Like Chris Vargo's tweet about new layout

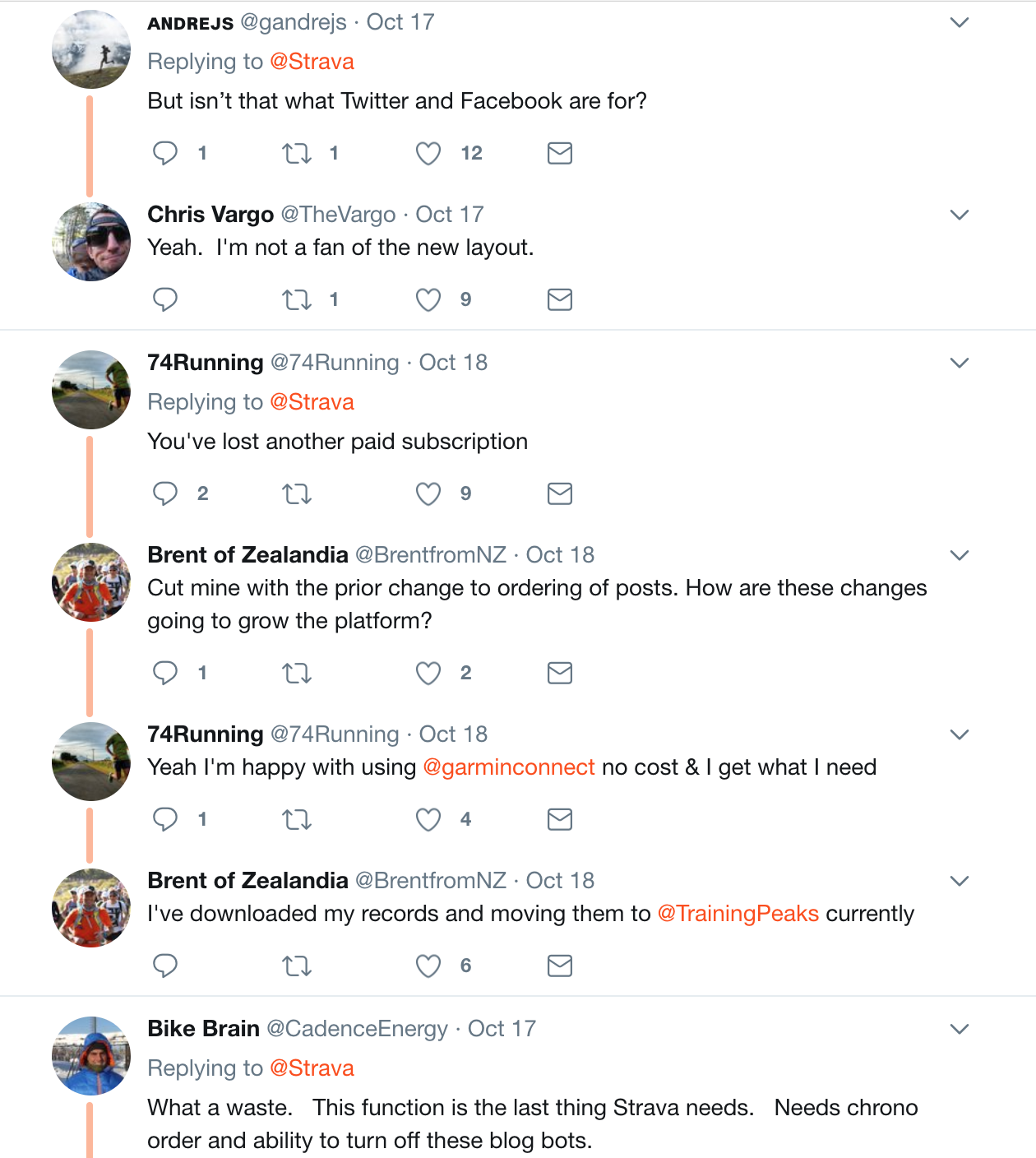click(428, 299)
